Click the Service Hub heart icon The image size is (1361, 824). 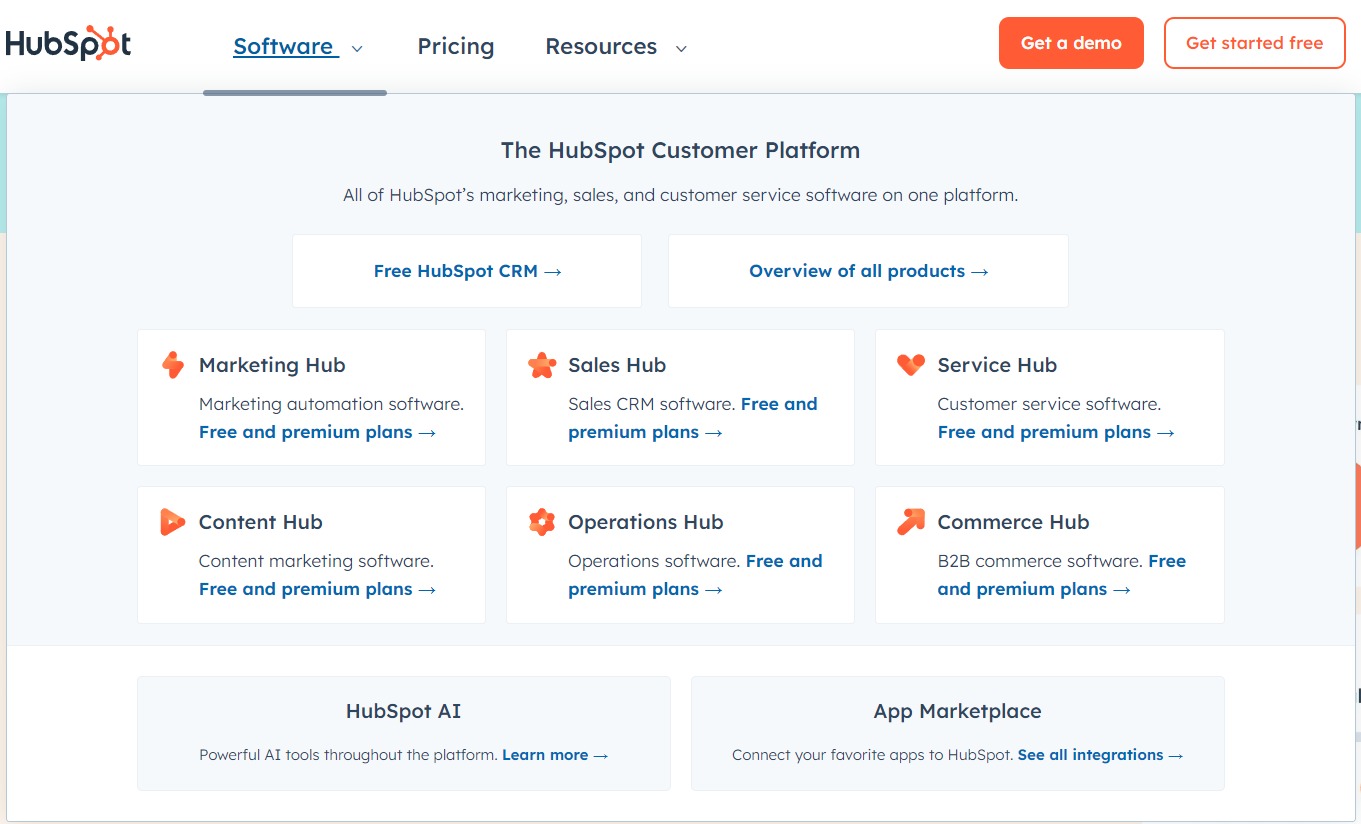[910, 364]
